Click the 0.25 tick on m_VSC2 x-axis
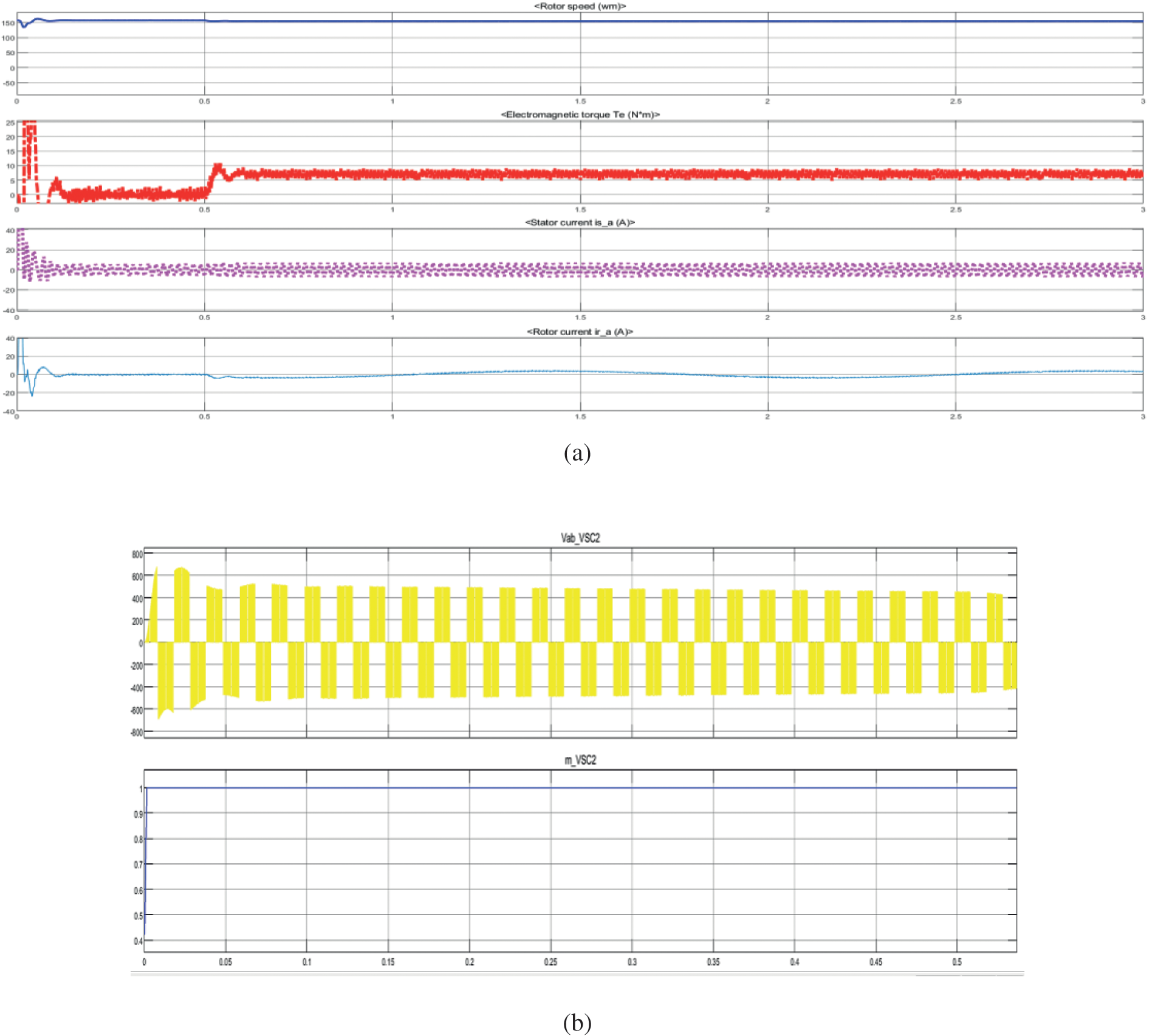This screenshot has width=1155, height=1036. pyautogui.click(x=550, y=962)
